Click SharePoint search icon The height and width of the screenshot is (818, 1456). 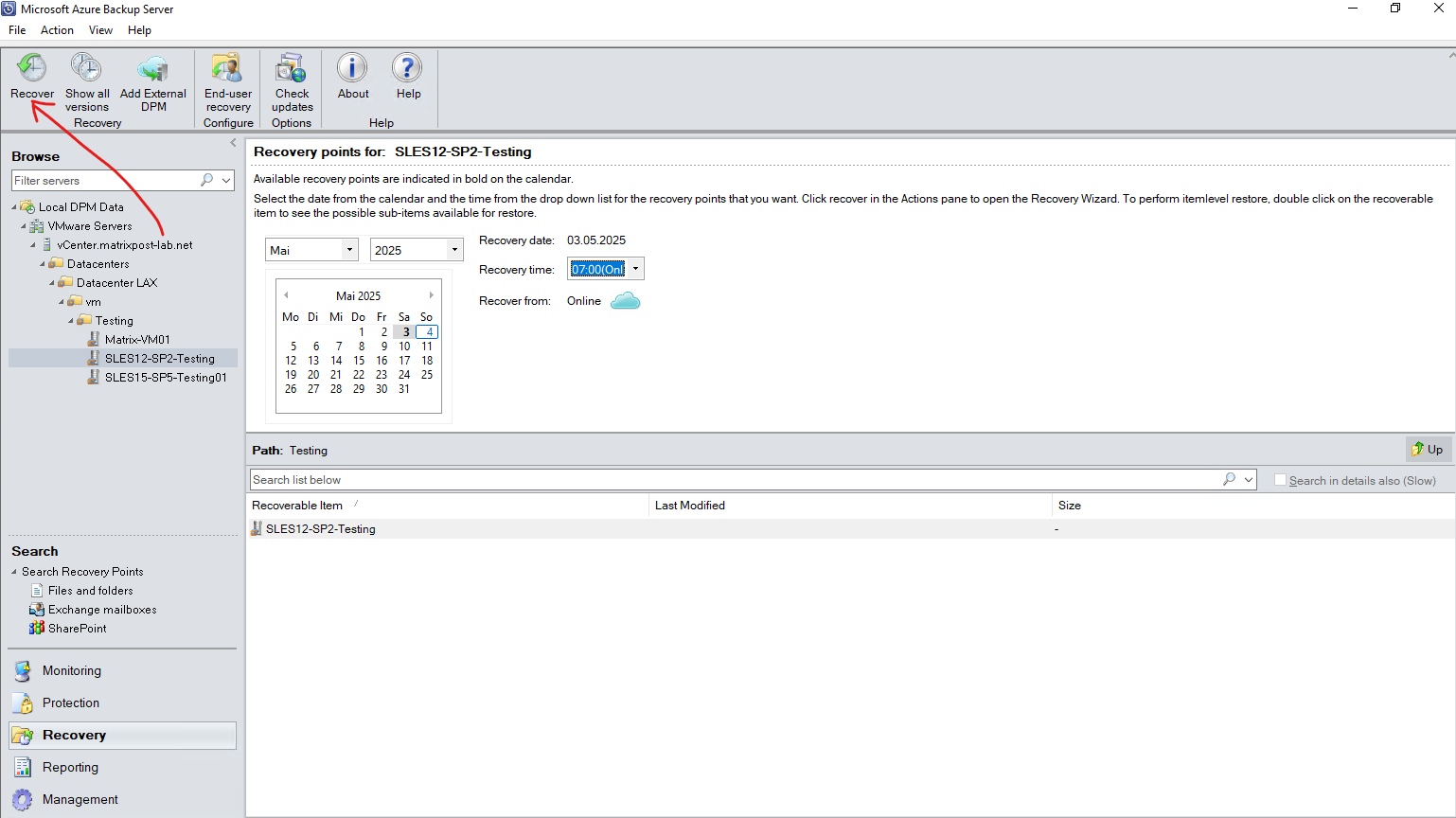[37, 628]
